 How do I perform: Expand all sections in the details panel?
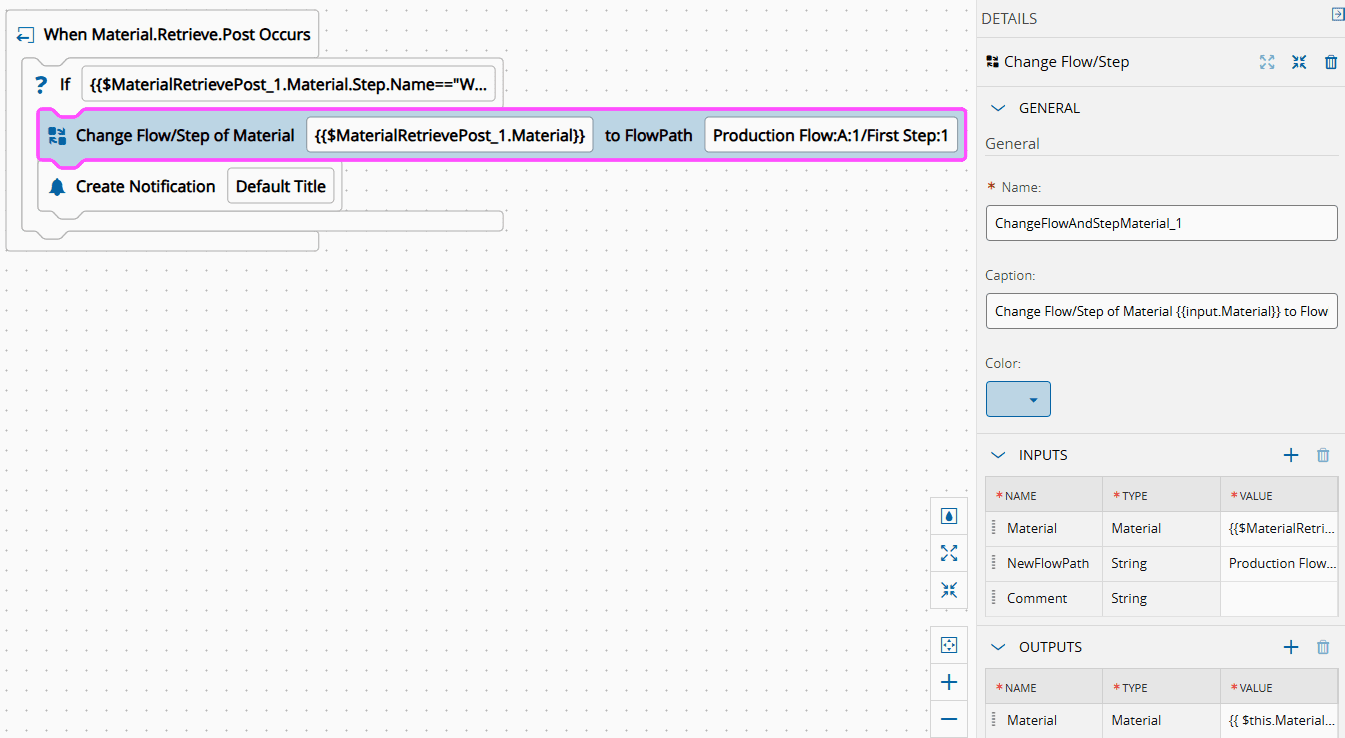1267,62
